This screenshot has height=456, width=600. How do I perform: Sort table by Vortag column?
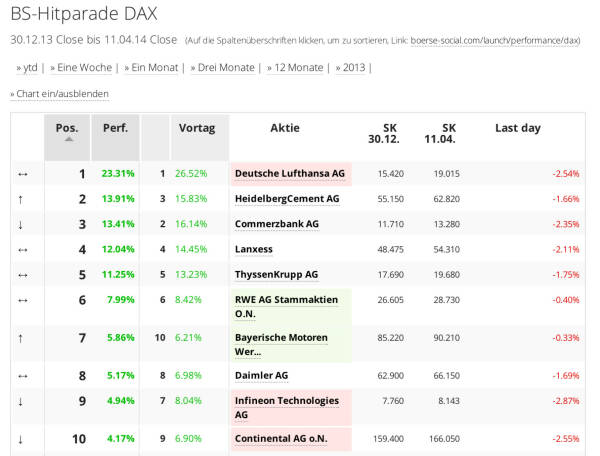click(197, 128)
